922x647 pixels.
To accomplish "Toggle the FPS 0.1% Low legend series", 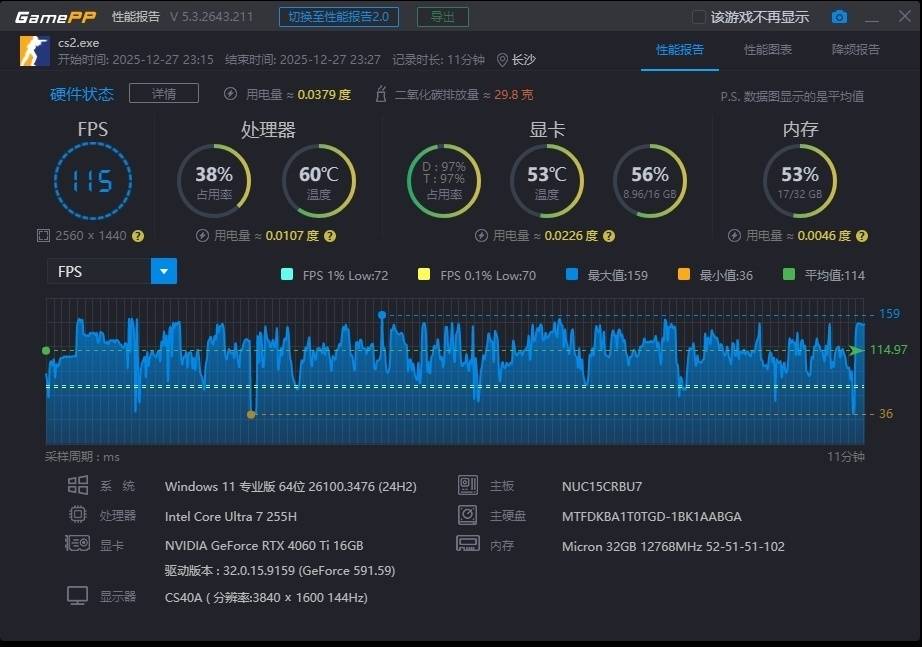I will coord(424,275).
